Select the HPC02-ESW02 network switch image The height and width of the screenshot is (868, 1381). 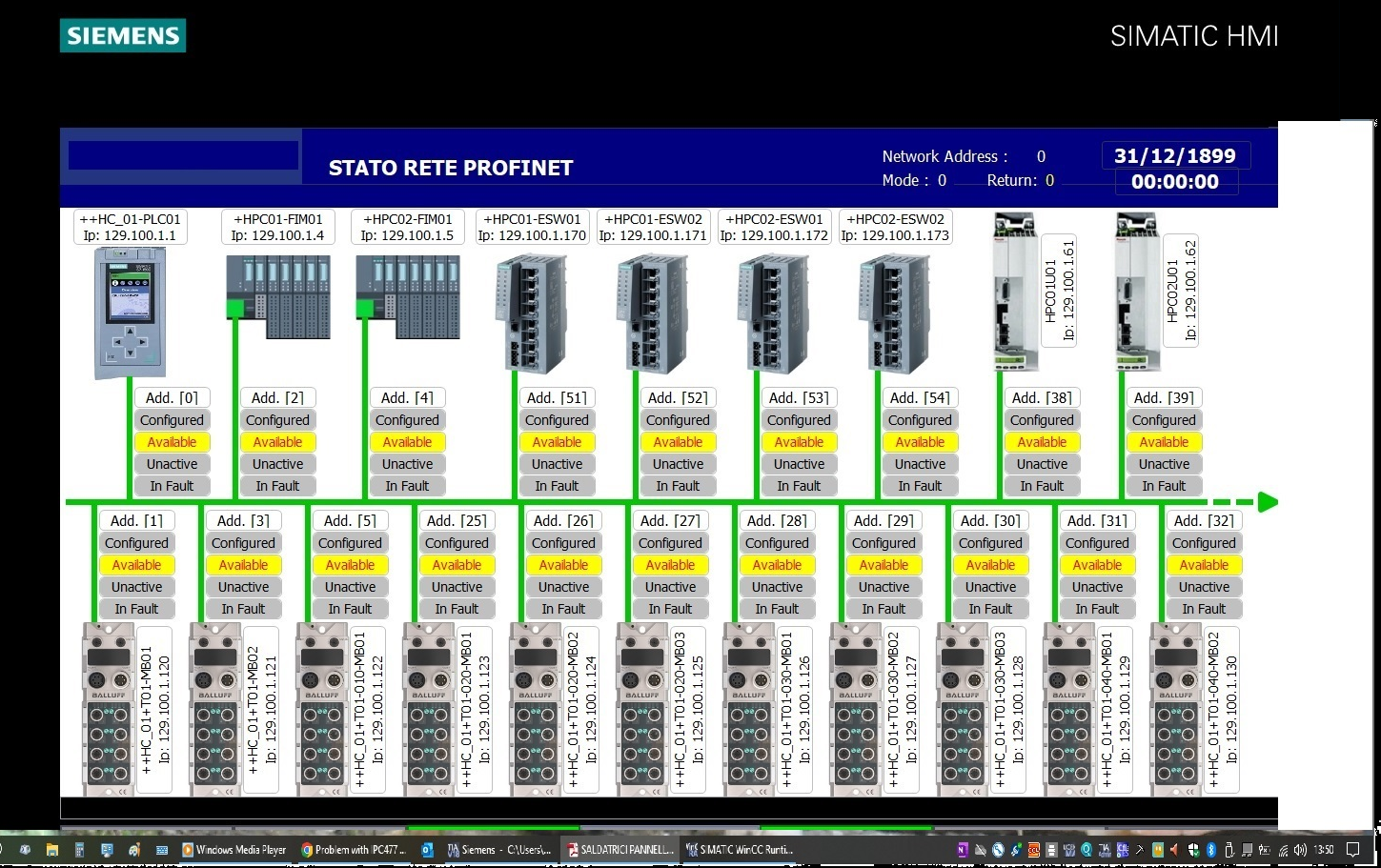coord(894,313)
